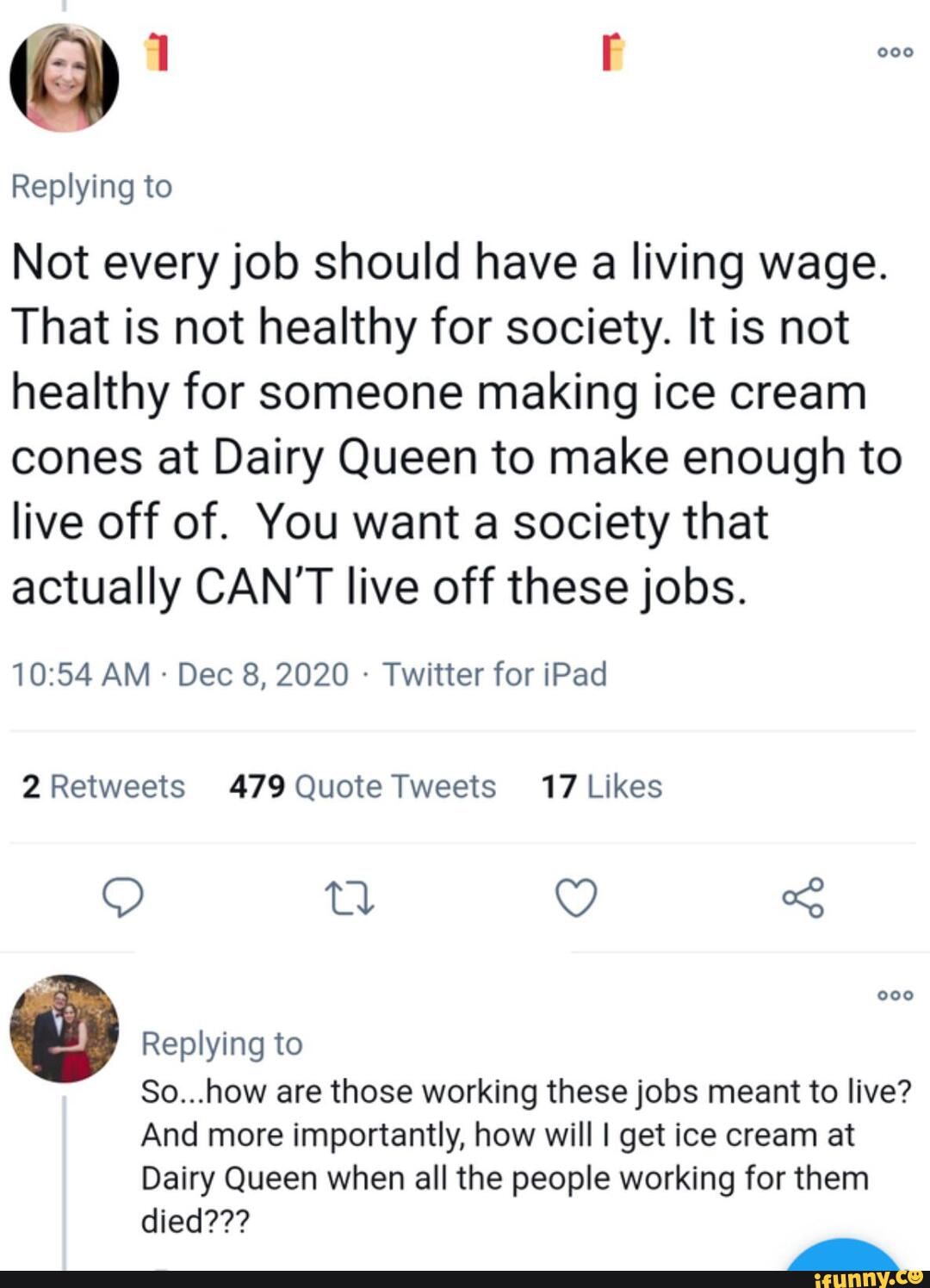Show the 2 Retweets list
Image resolution: width=930 pixels, height=1288 pixels.
tap(103, 787)
